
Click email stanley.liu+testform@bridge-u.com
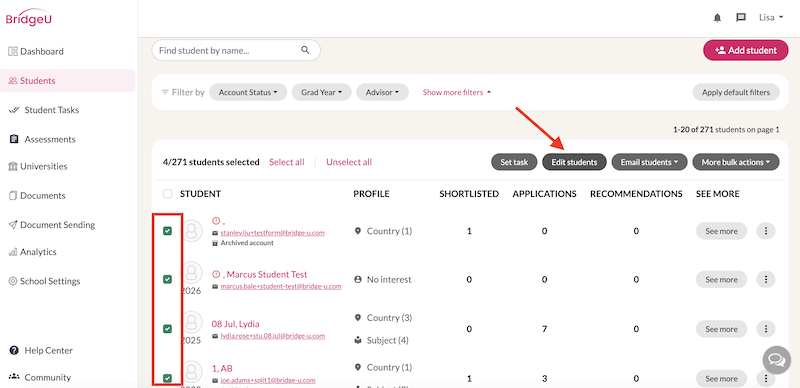point(272,233)
